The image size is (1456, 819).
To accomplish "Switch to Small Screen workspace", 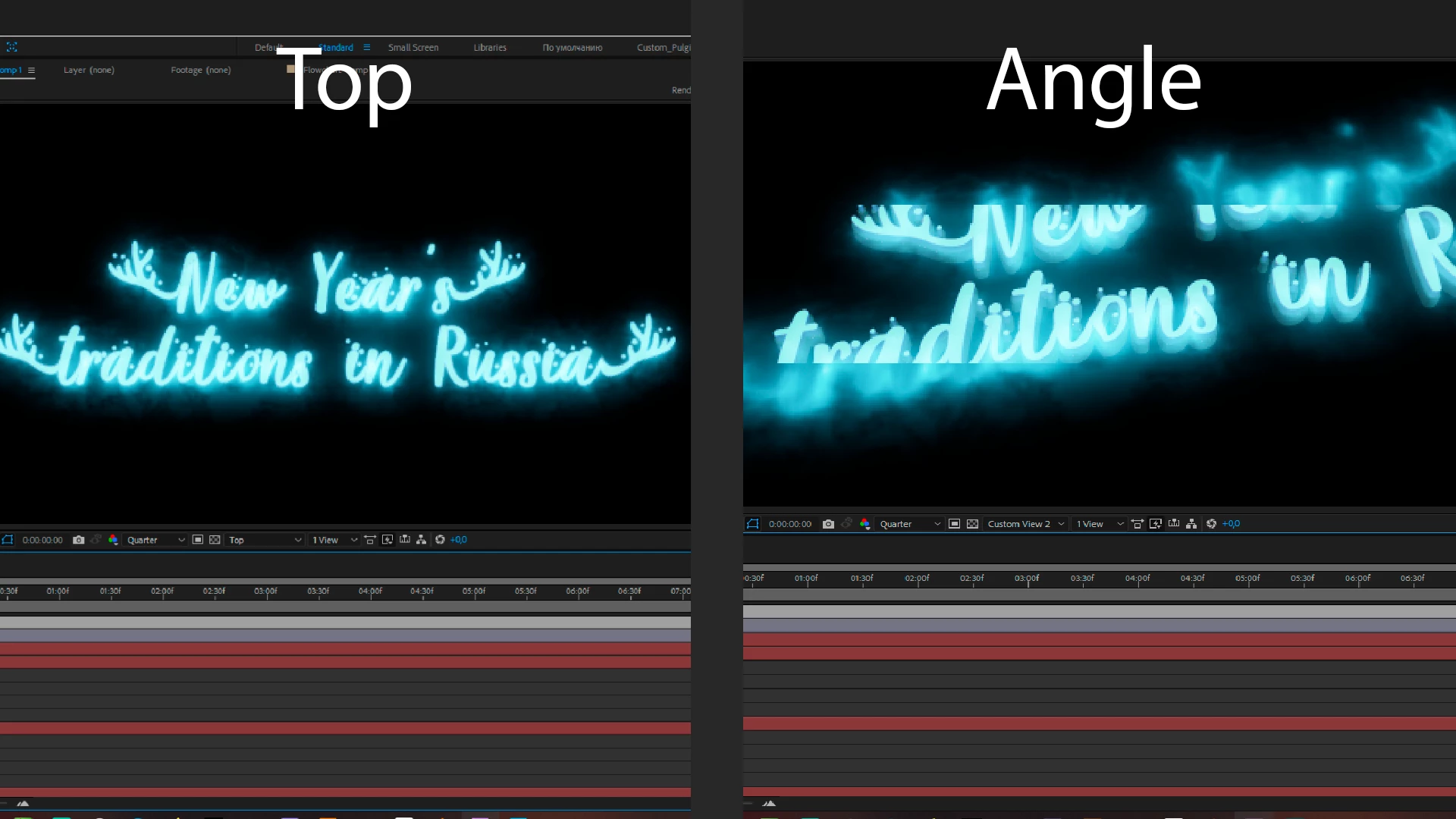I will coord(413,47).
